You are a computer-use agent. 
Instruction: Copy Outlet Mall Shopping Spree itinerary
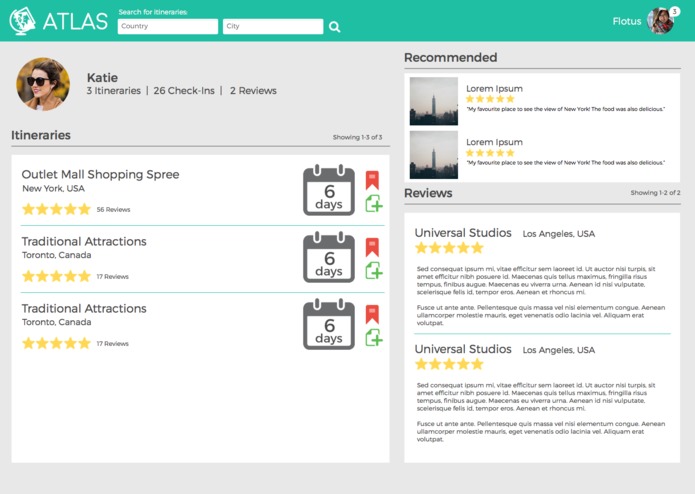pyautogui.click(x=374, y=204)
